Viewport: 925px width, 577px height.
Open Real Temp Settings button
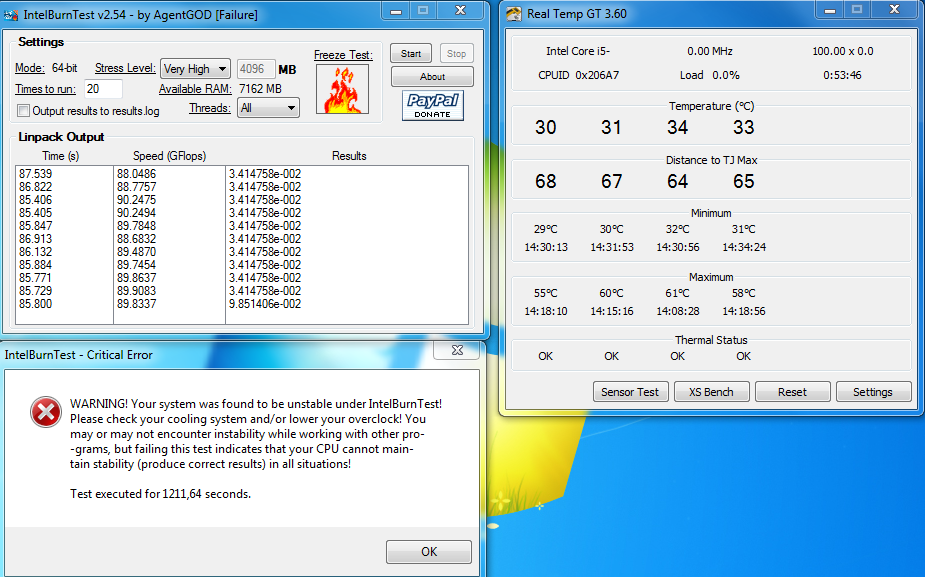coord(873,392)
